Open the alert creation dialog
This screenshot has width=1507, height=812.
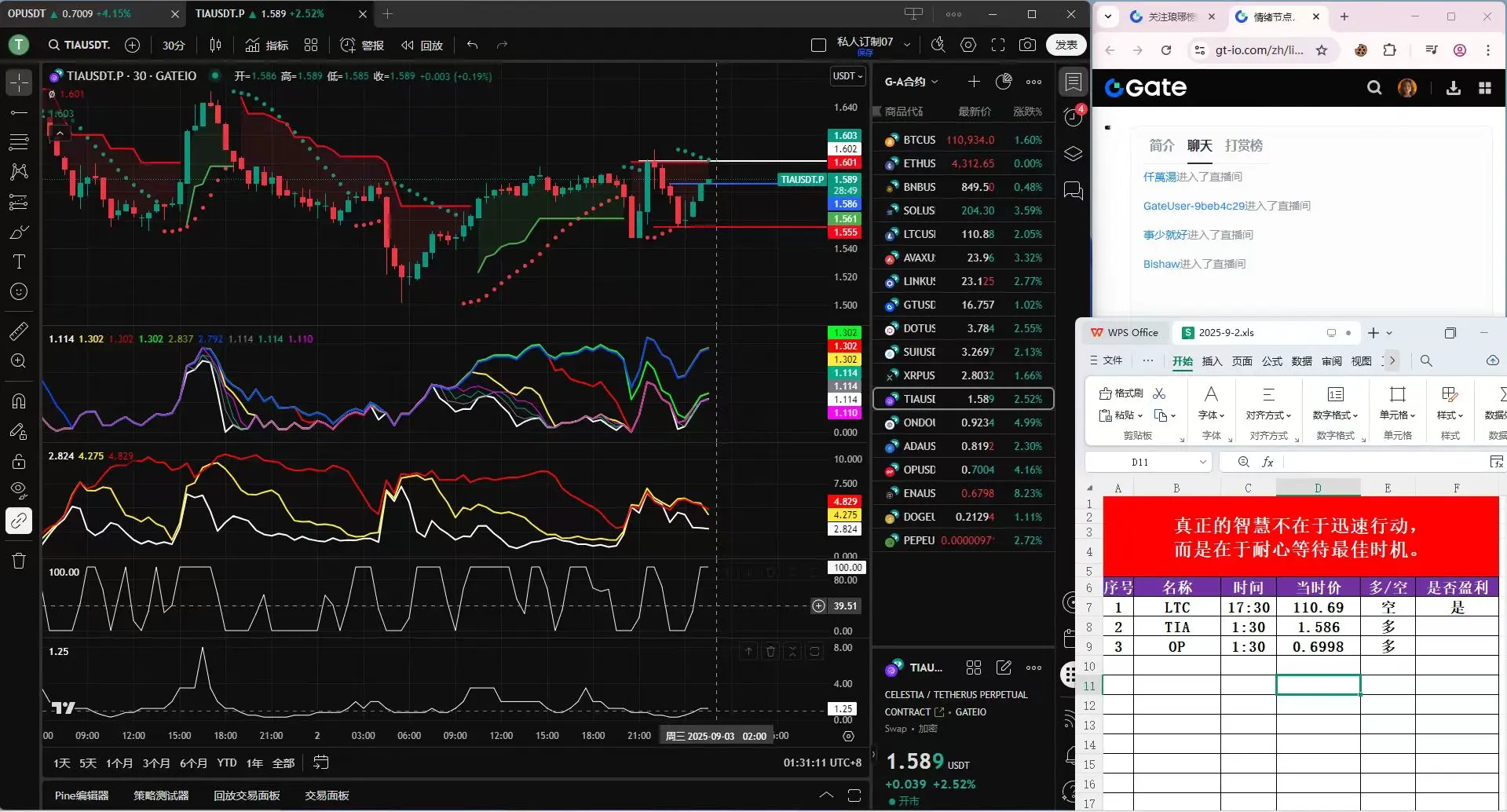tap(362, 46)
